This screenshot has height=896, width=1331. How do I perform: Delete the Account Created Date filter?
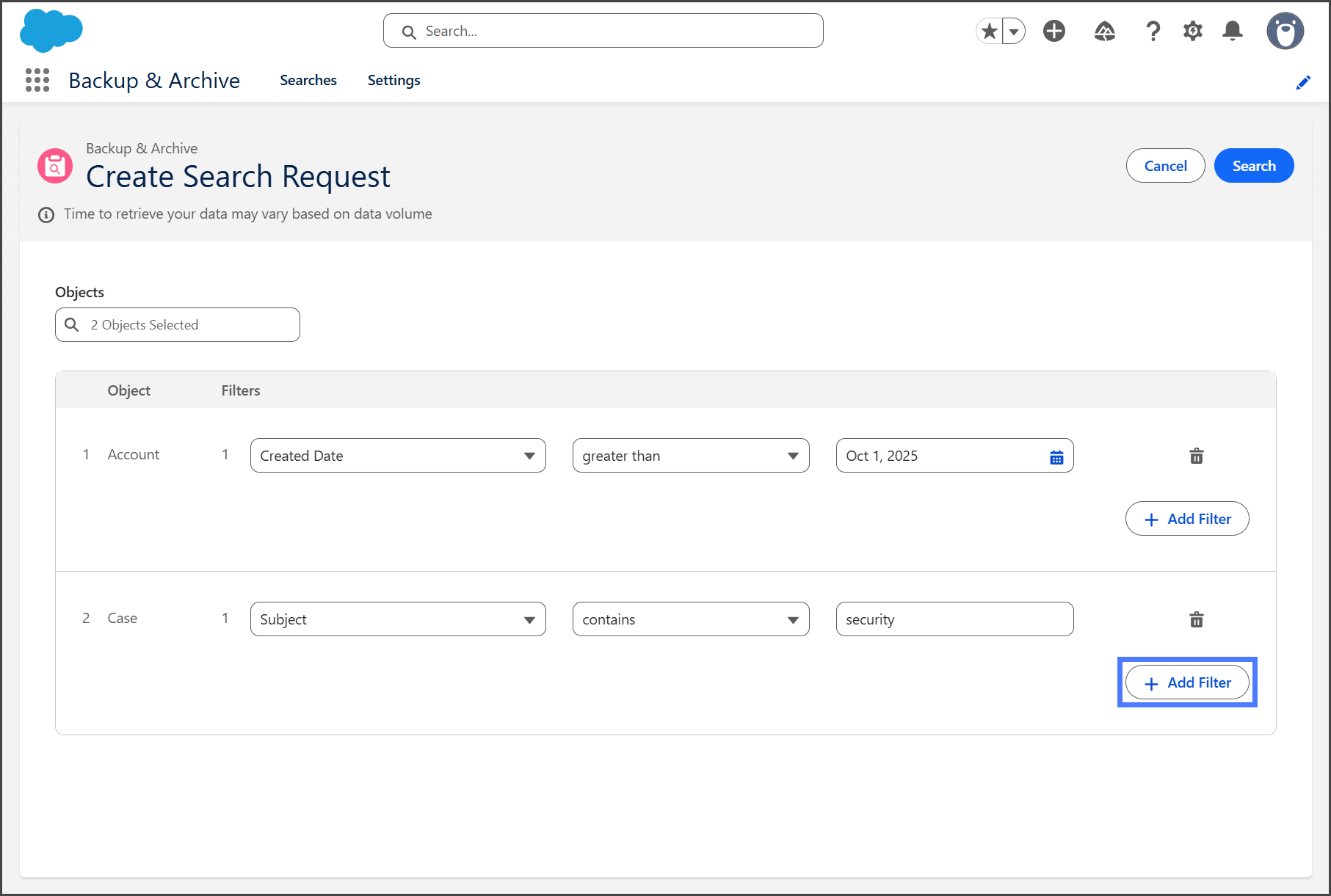[1196, 456]
